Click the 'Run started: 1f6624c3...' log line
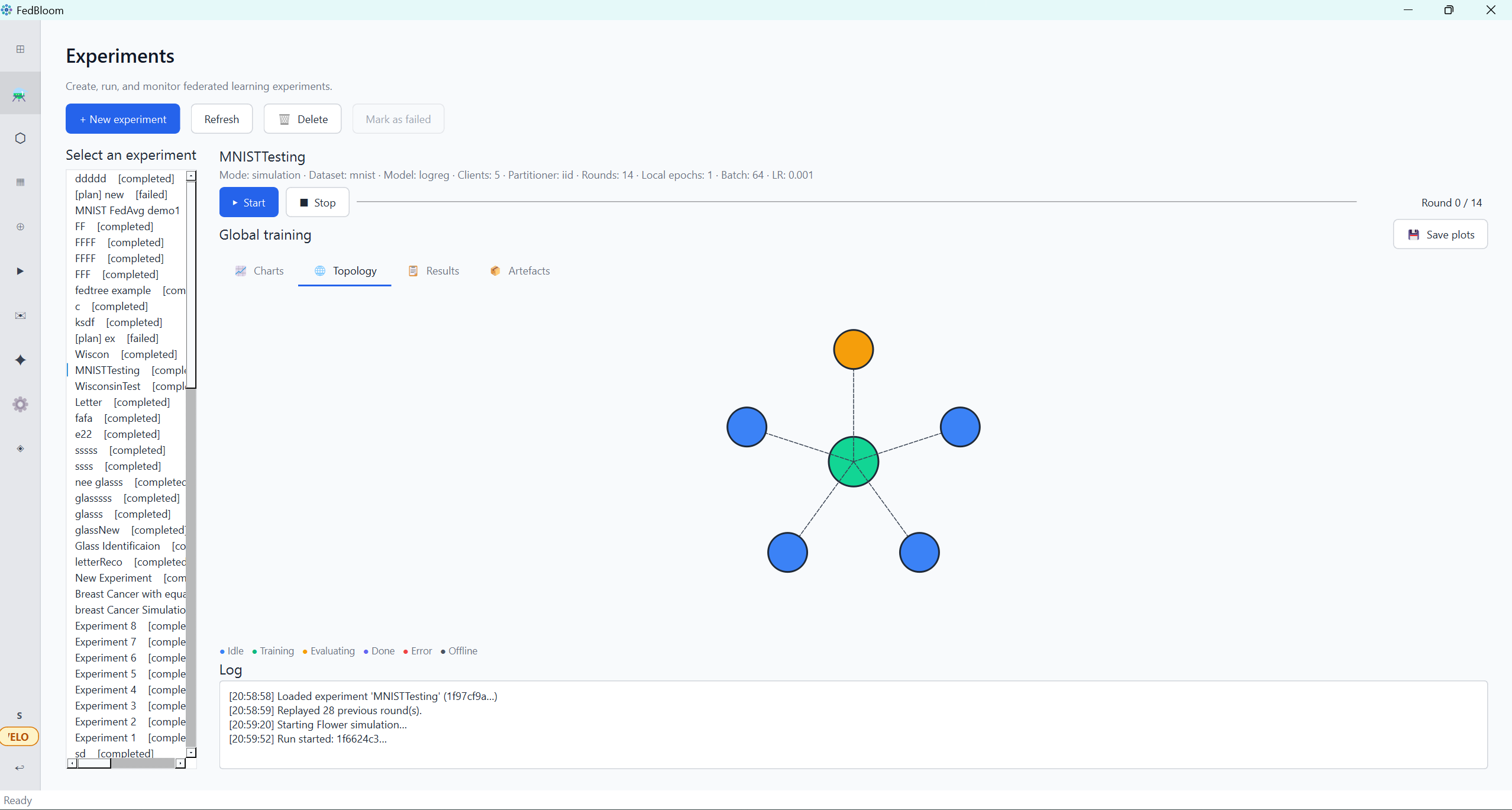1512x810 pixels. 308,738
